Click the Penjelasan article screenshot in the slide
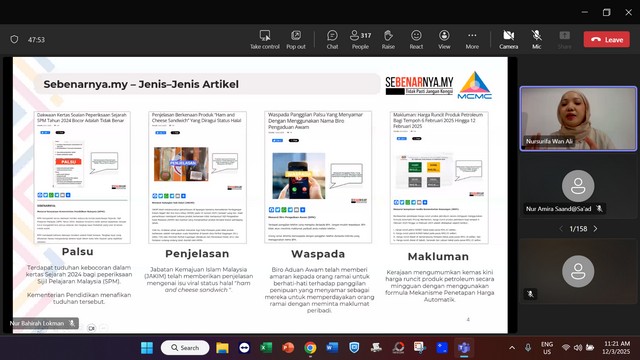Image resolution: width=640 pixels, height=360 pixels. (x=198, y=177)
